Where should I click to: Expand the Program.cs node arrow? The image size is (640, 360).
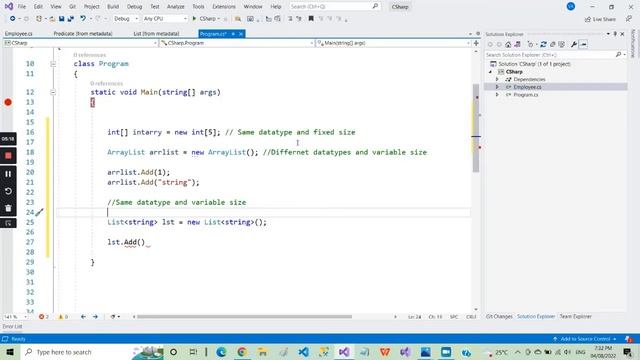497,95
